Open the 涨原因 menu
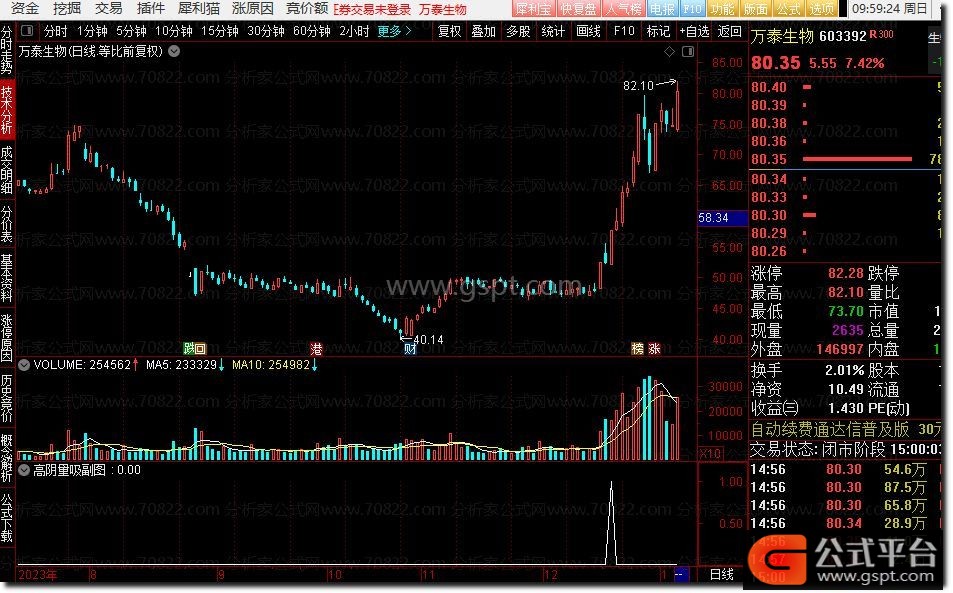953x593 pixels. 253,9
